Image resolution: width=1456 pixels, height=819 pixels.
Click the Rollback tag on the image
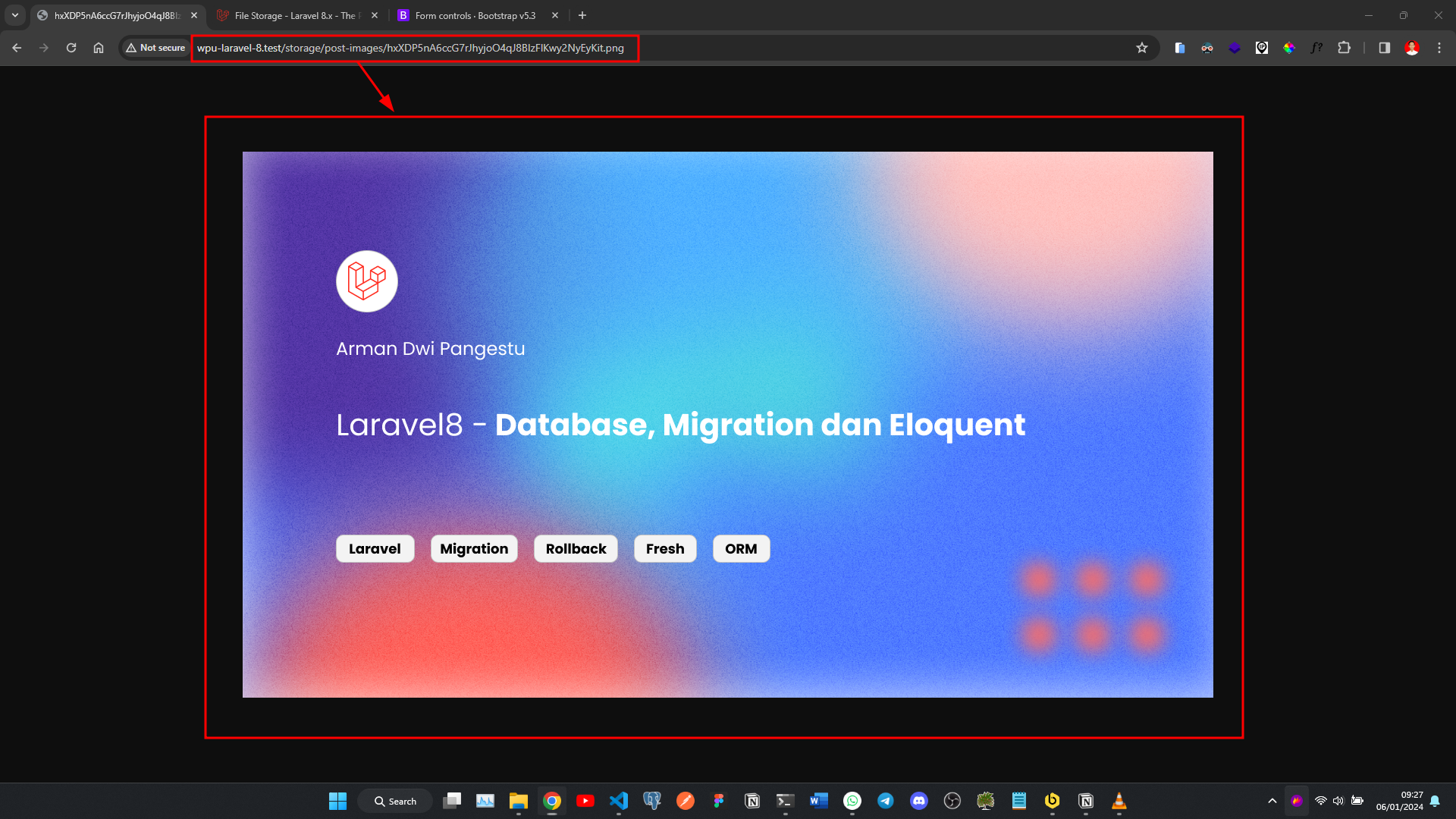(576, 548)
